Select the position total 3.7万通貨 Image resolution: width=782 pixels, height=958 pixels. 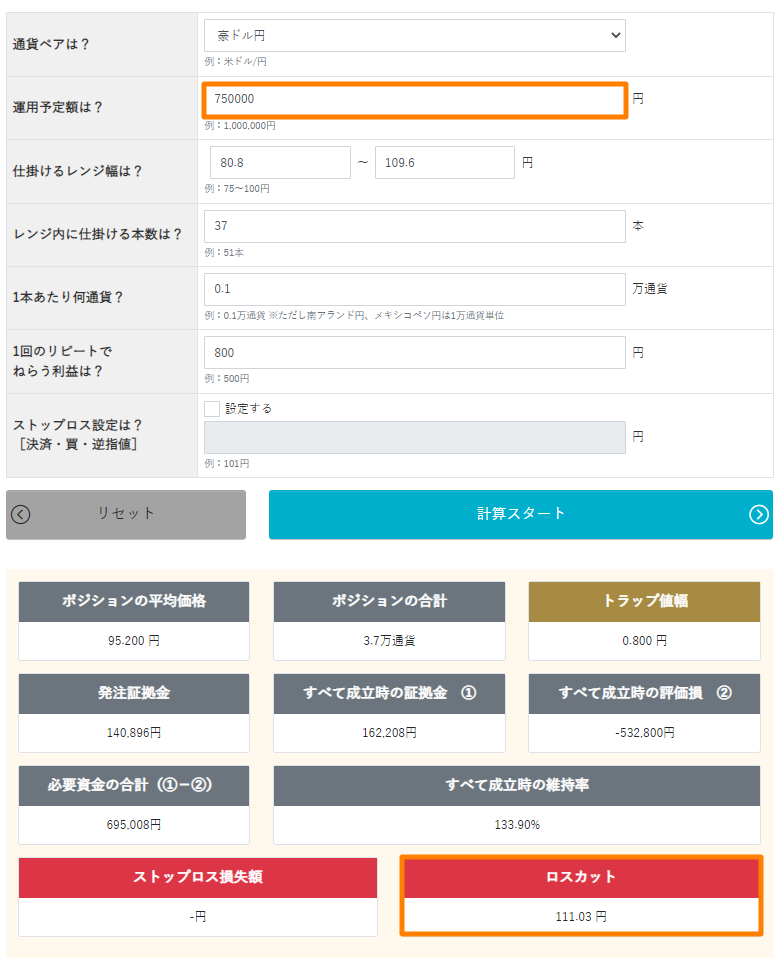coord(389,640)
